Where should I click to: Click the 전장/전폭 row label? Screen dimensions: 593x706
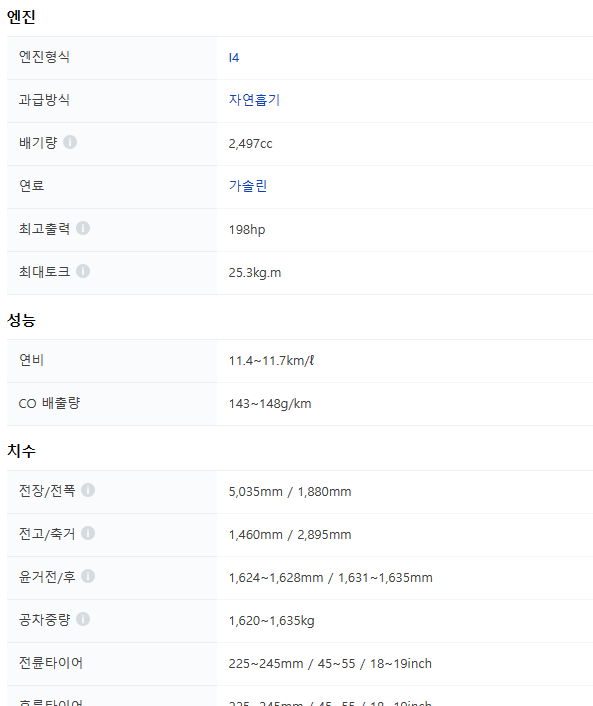tap(47, 491)
